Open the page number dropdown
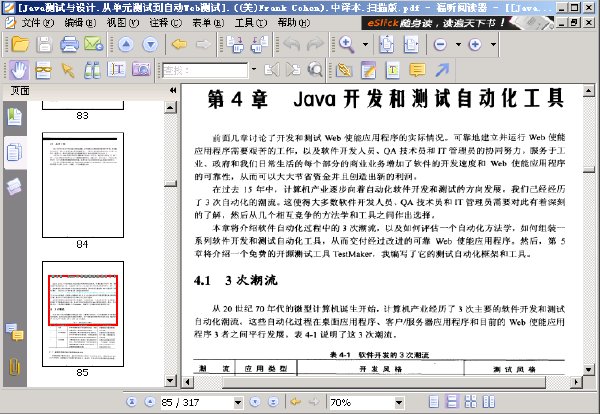 [x=238, y=402]
